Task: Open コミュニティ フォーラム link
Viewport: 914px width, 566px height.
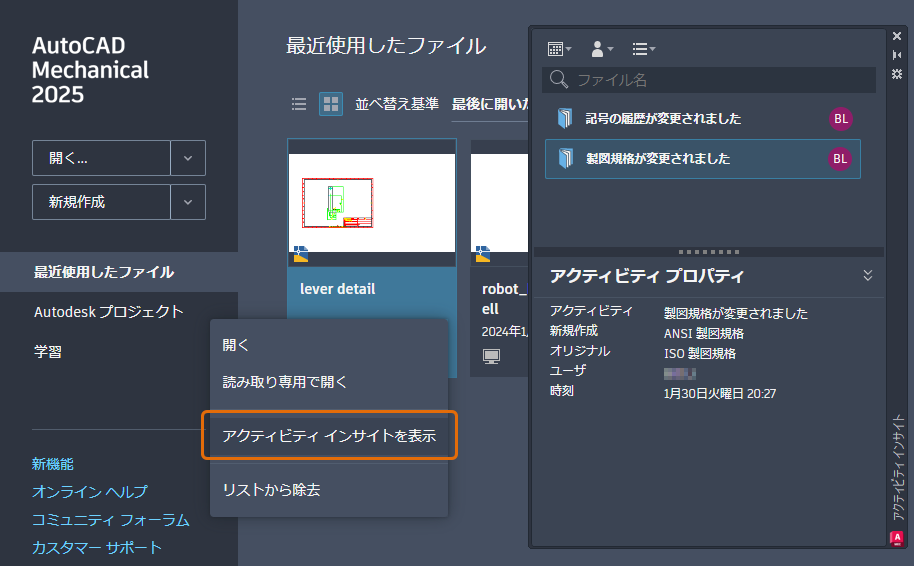Action: [x=111, y=519]
